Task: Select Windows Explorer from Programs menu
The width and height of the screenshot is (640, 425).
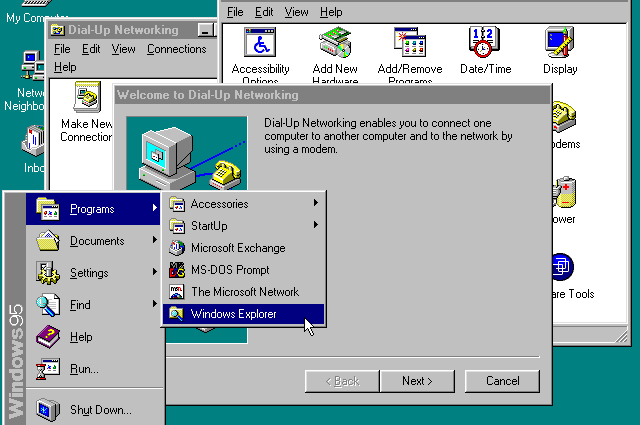Action: (233, 314)
